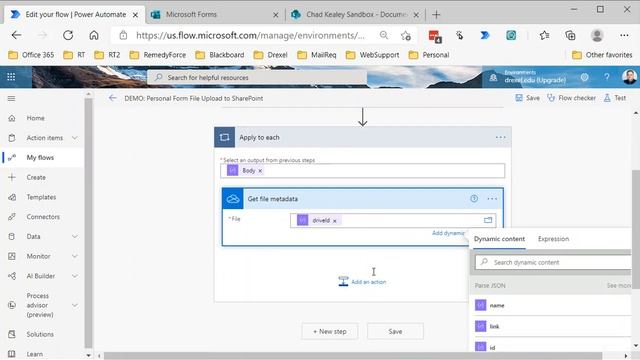Click the browser address bar
640x360 pixels.
[250, 36]
